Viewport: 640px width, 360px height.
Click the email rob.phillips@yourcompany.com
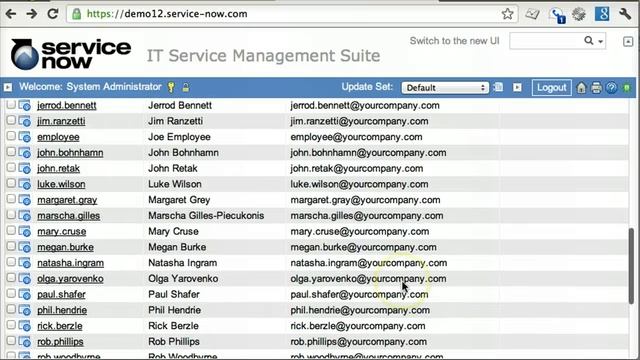[x=358, y=342]
